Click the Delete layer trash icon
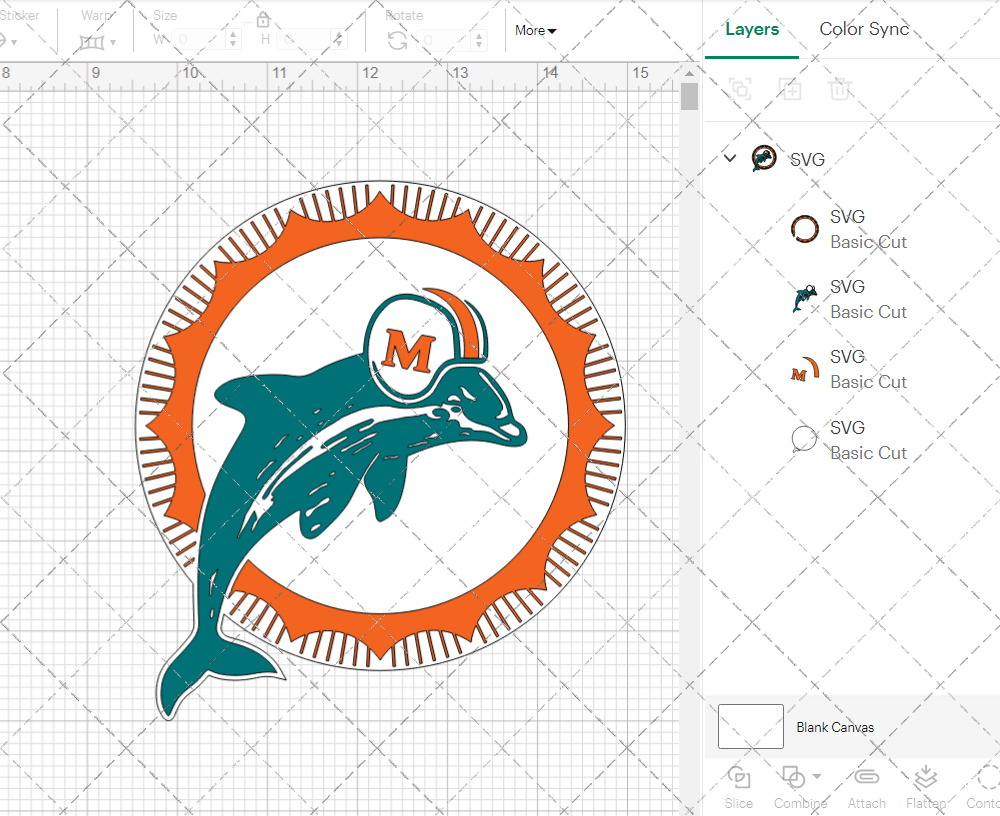This screenshot has height=816, width=1000. click(x=840, y=89)
